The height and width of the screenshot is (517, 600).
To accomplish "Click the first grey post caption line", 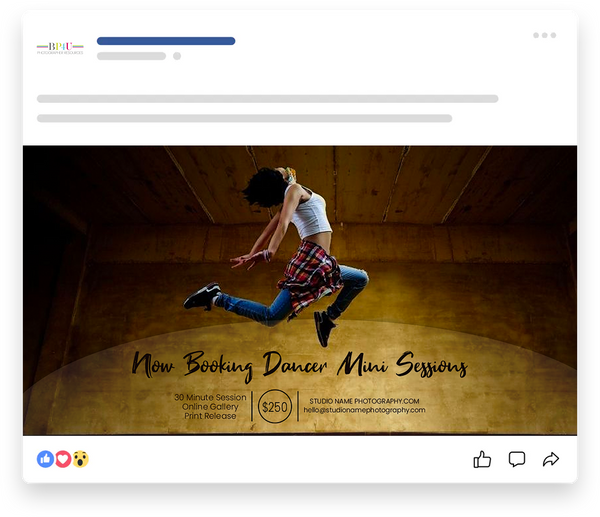I will click(267, 99).
